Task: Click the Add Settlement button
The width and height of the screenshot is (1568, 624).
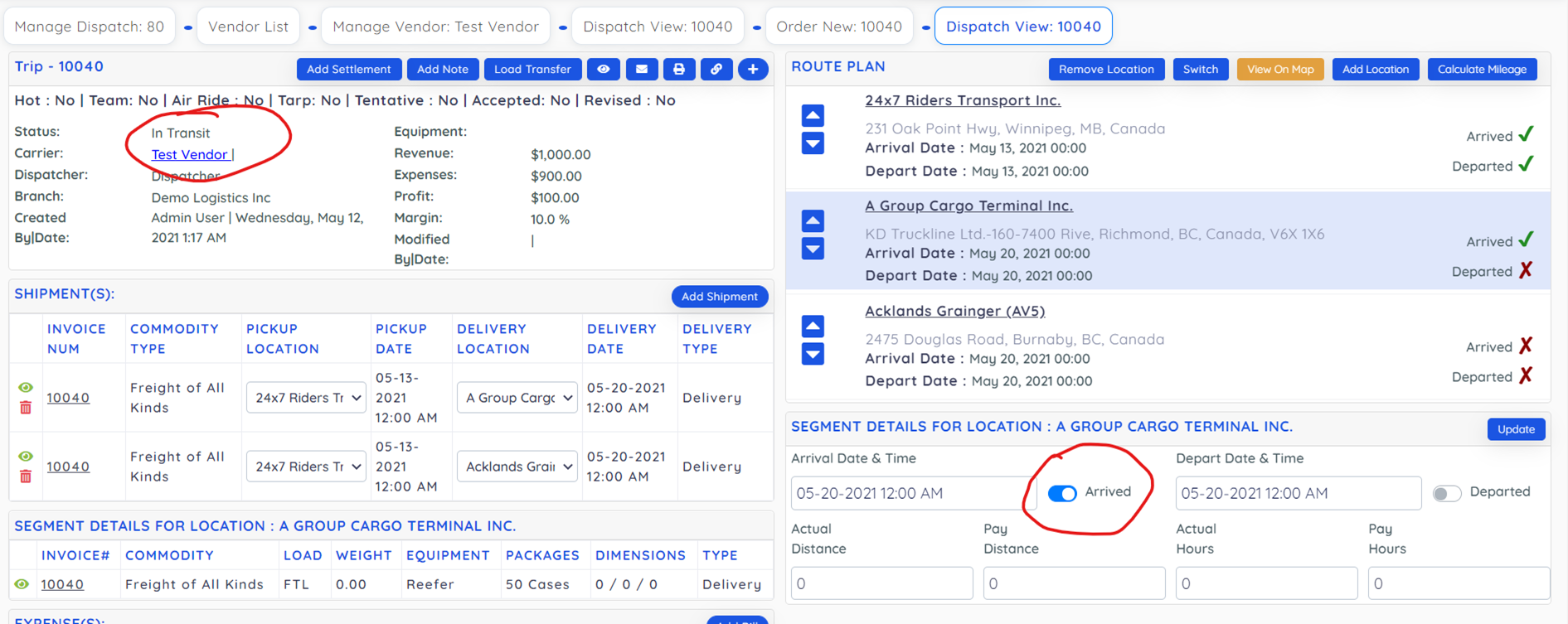Action: pos(348,70)
